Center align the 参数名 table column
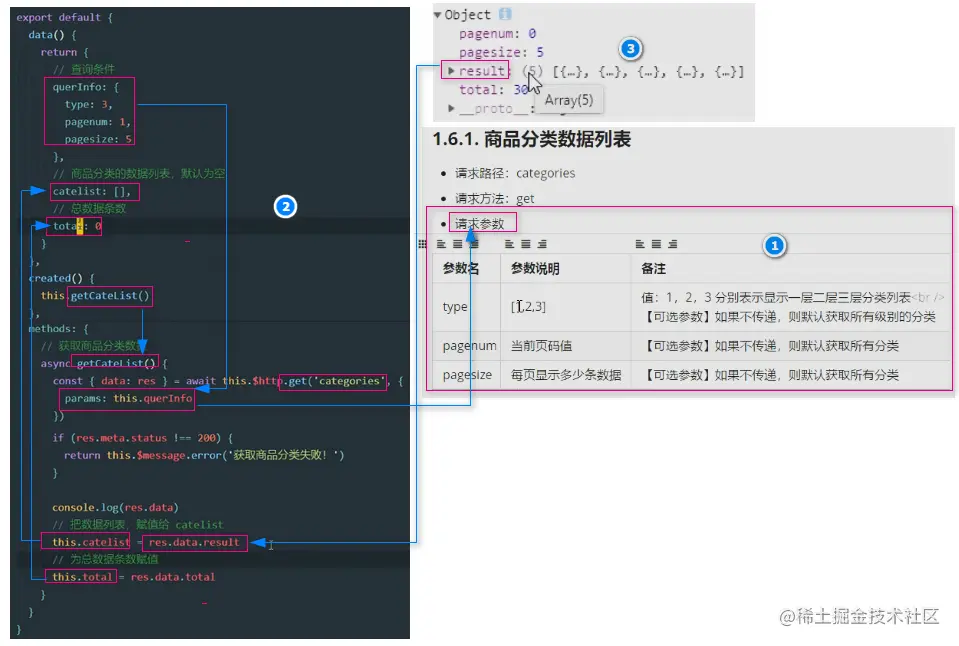The height and width of the screenshot is (646, 959). click(x=457, y=244)
